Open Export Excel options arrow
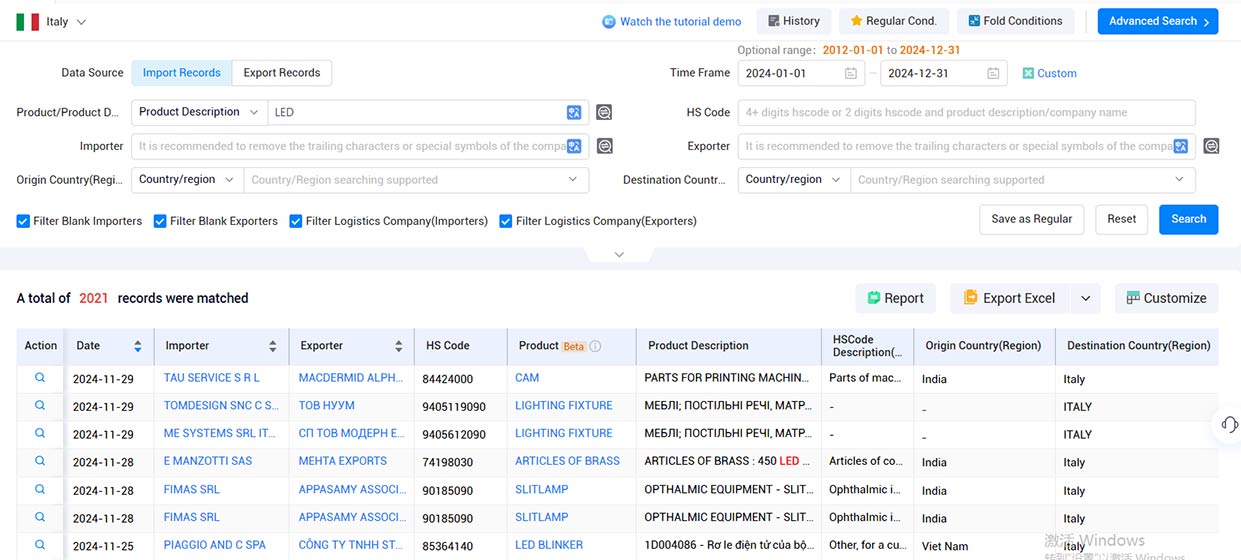 click(x=1085, y=298)
